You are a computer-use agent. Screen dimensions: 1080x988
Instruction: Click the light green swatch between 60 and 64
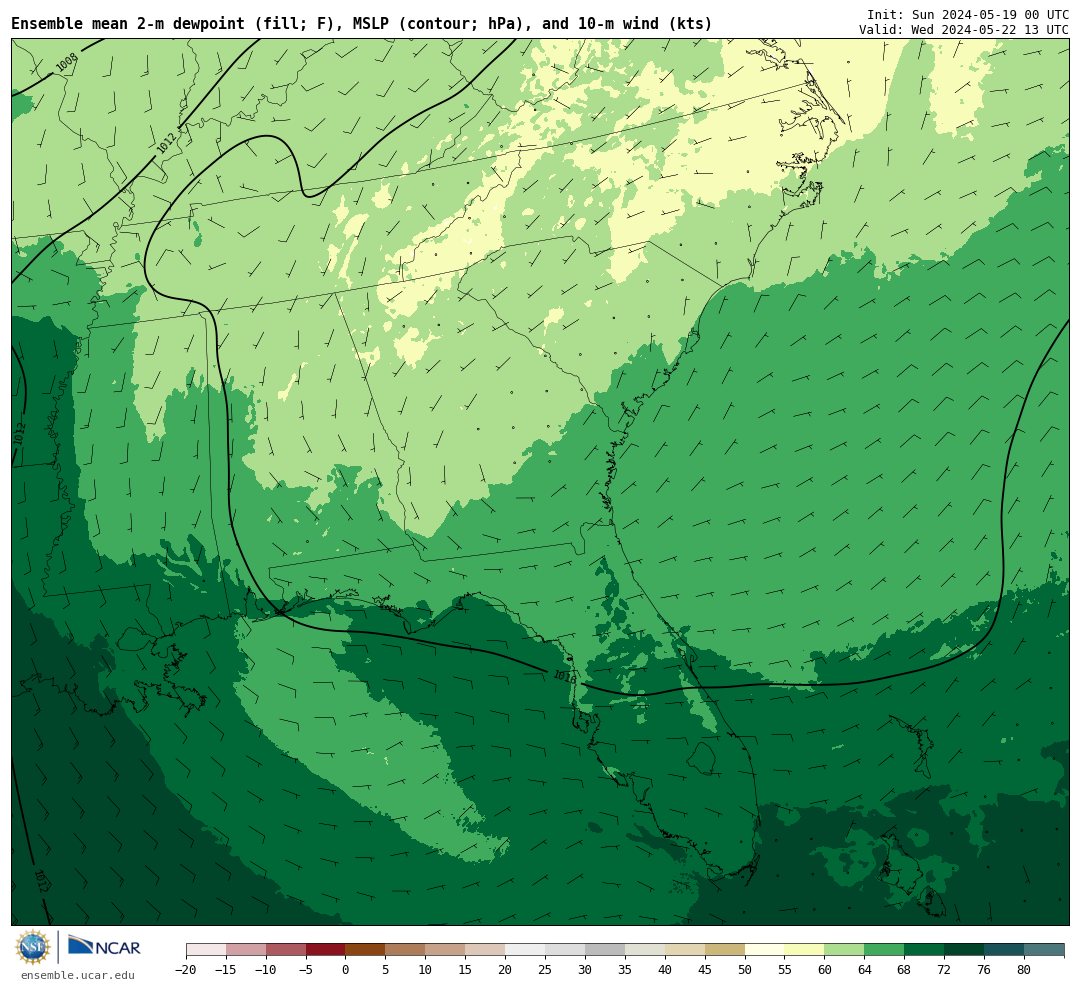tap(844, 949)
